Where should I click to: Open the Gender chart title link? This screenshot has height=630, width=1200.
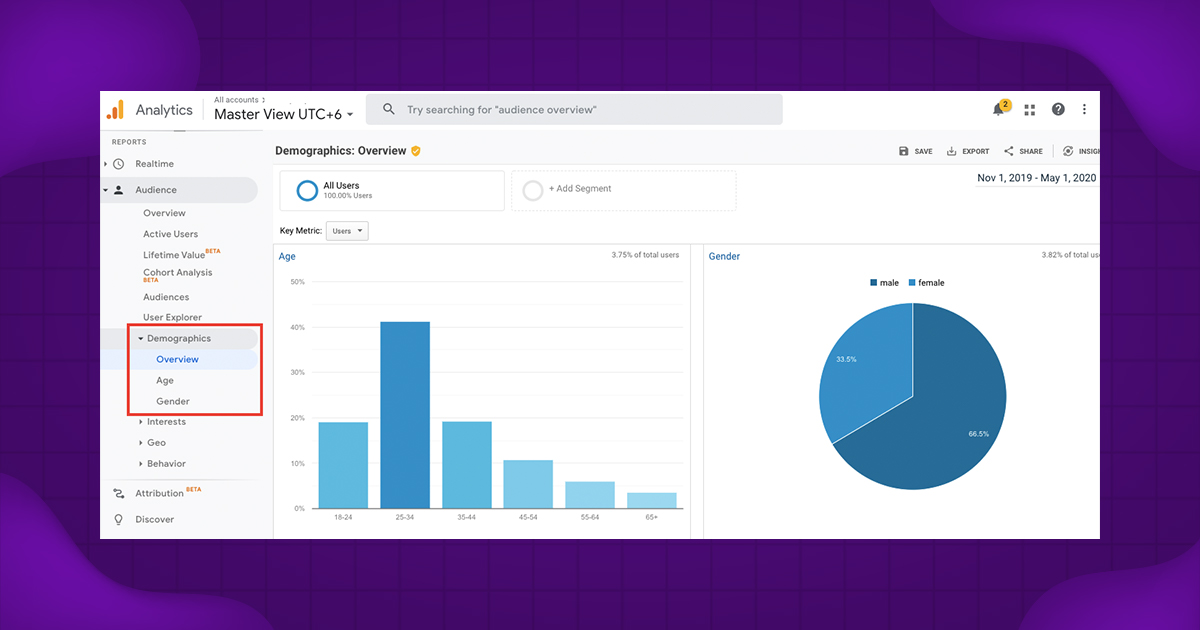(x=724, y=257)
